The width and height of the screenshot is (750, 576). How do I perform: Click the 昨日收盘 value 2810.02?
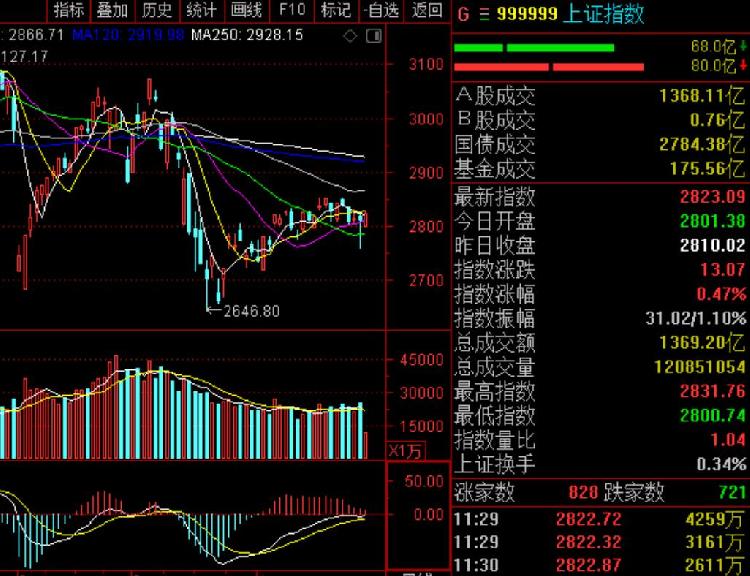(x=713, y=245)
